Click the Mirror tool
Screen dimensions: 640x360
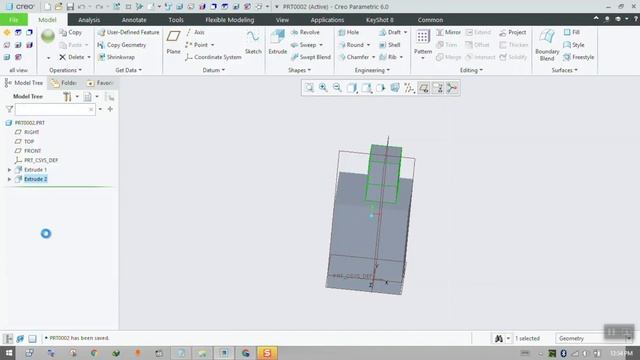tap(448, 32)
